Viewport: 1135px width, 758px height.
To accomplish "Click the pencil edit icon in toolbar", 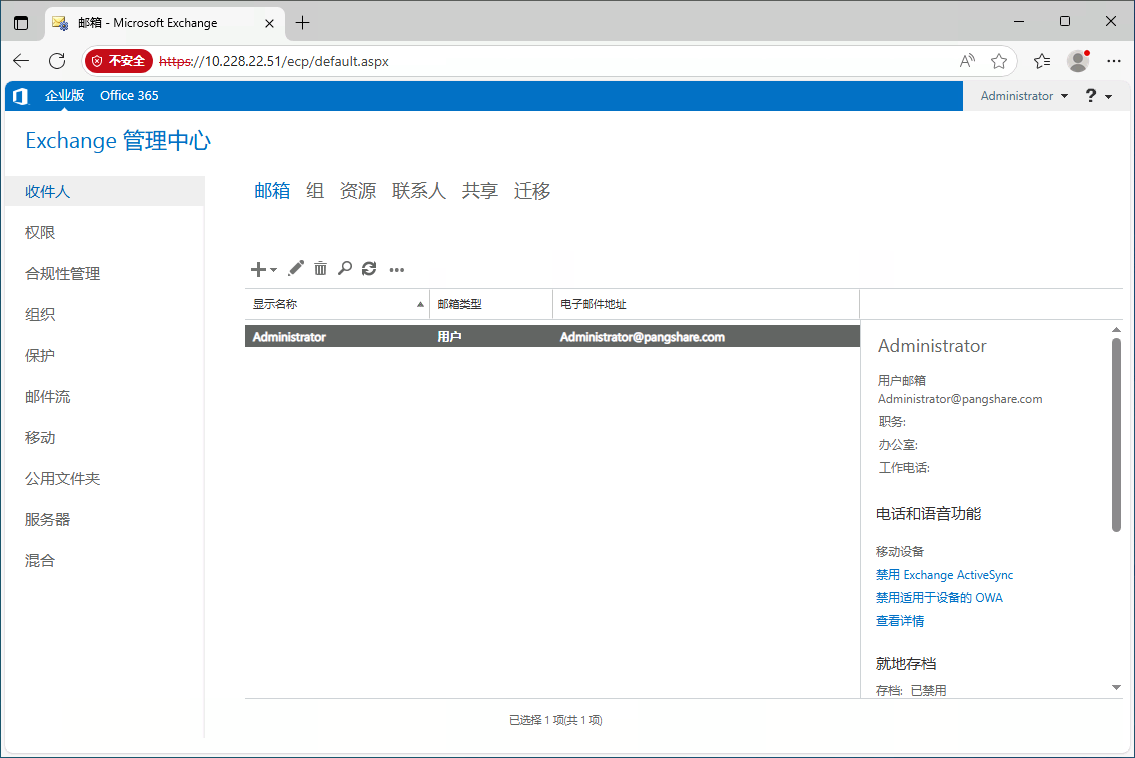I will (x=296, y=268).
